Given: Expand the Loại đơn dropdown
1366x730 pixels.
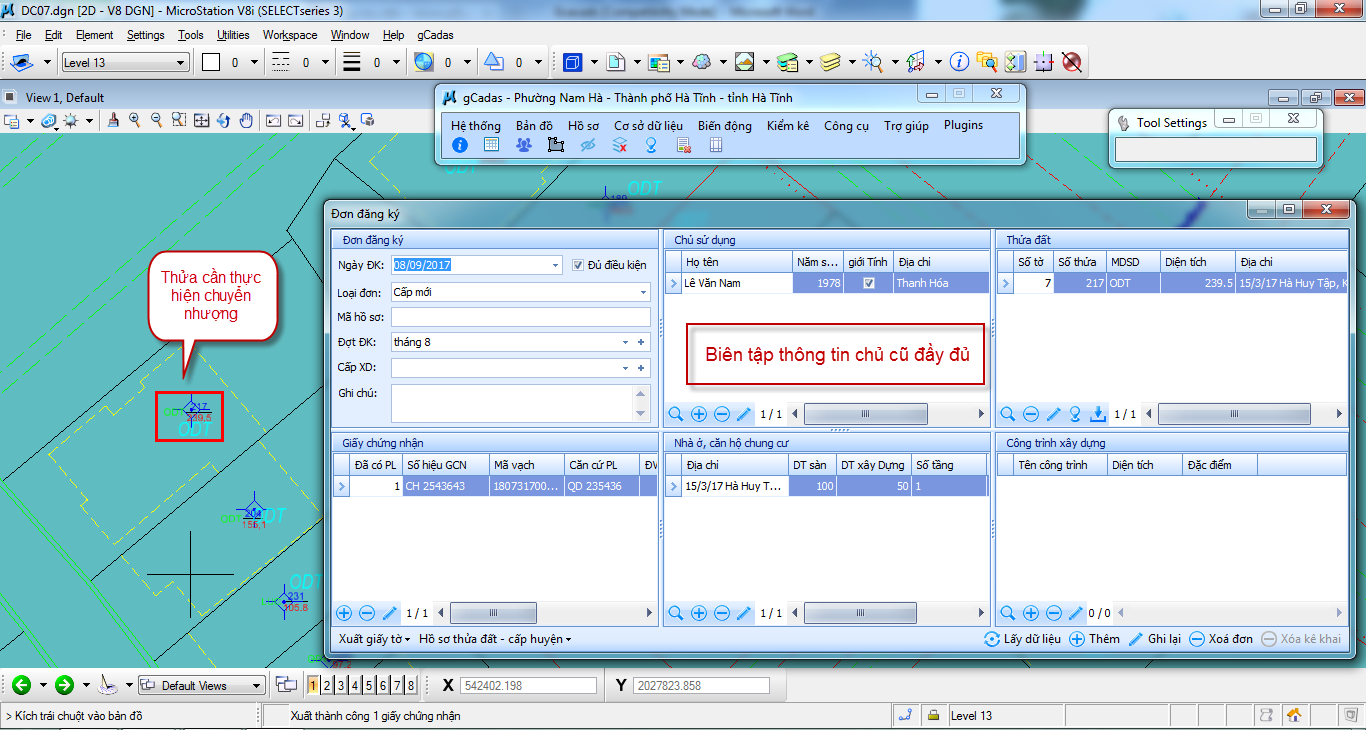Looking at the screenshot, I should click(644, 293).
